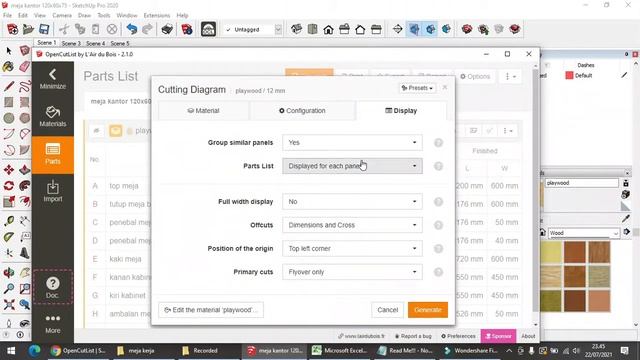Click help icon next to Full width display
The height and width of the screenshot is (360, 640).
coord(438,202)
